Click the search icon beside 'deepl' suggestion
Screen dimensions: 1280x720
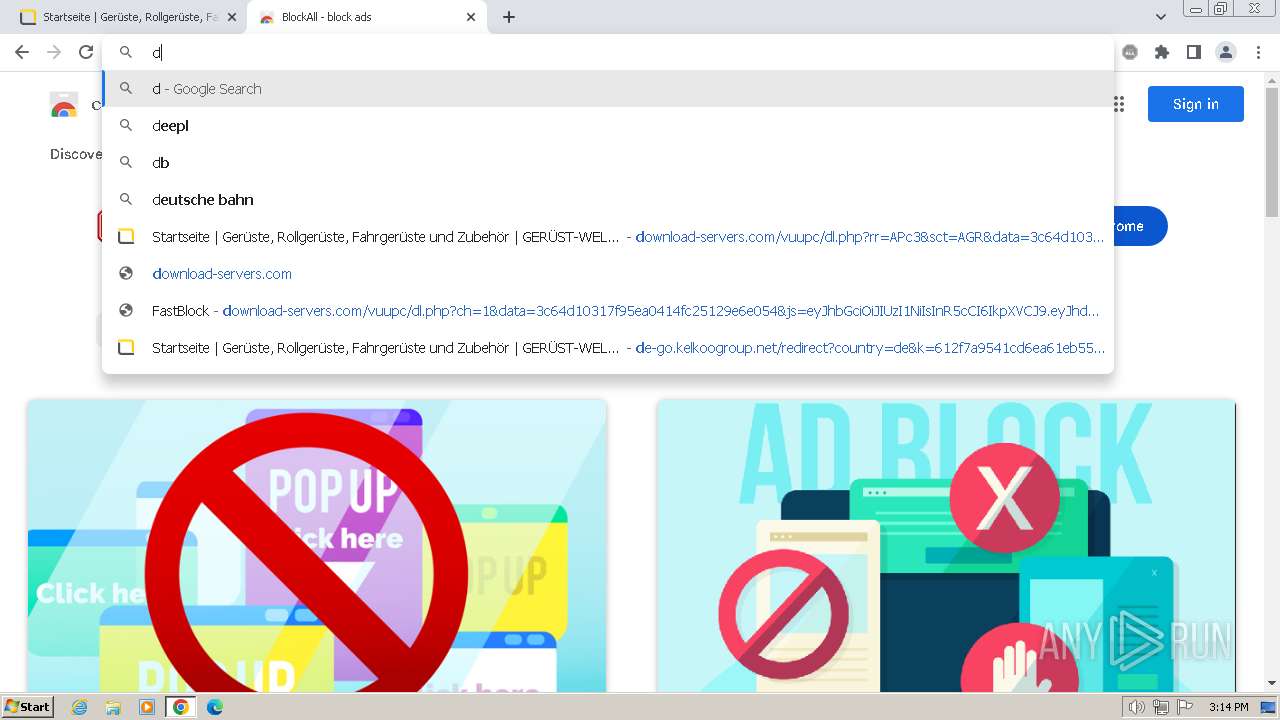[x=126, y=126]
